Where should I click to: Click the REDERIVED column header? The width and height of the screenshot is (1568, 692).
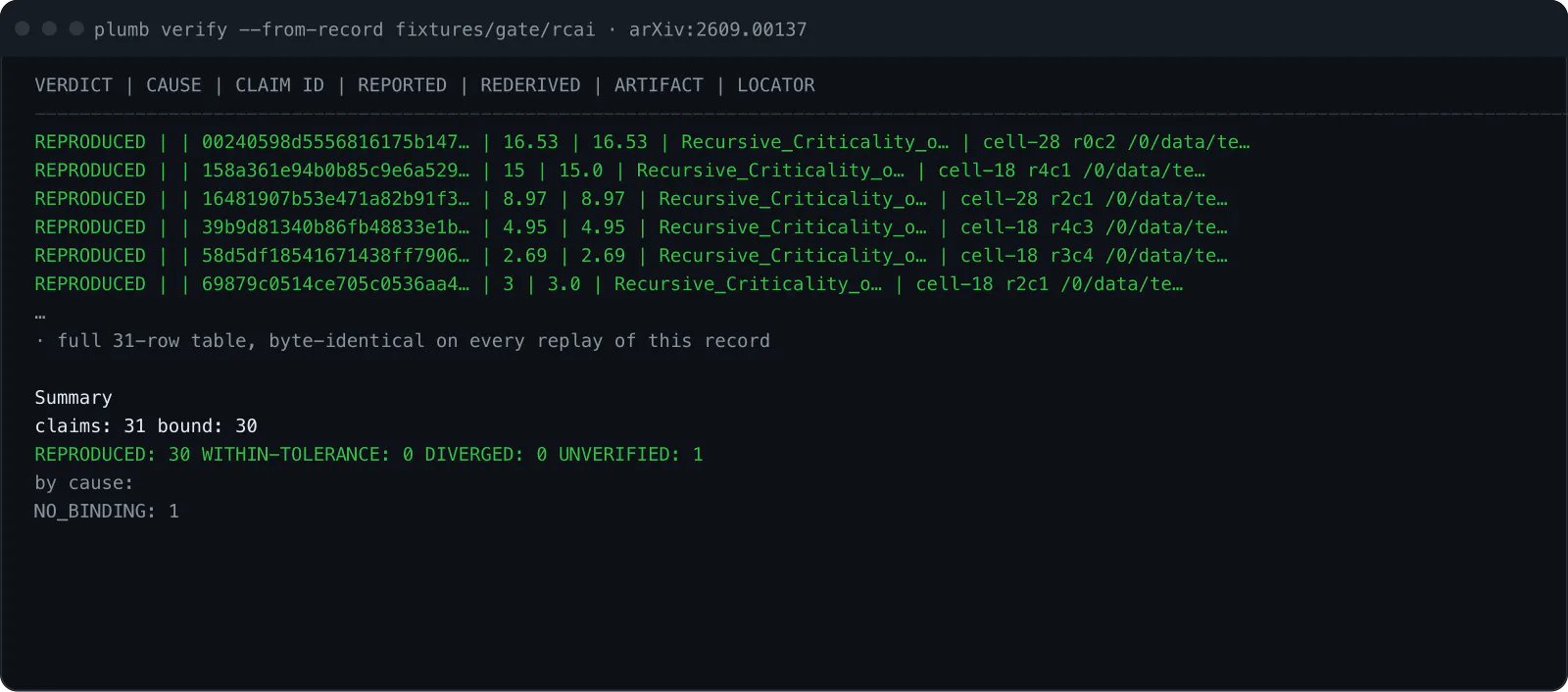(x=530, y=85)
